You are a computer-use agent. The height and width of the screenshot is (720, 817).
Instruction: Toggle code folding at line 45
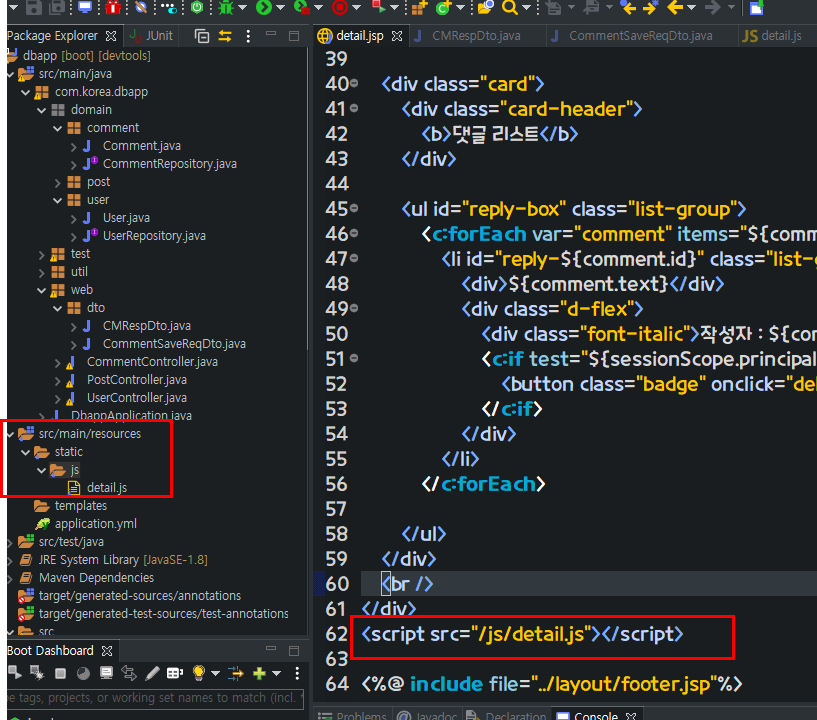[354, 208]
